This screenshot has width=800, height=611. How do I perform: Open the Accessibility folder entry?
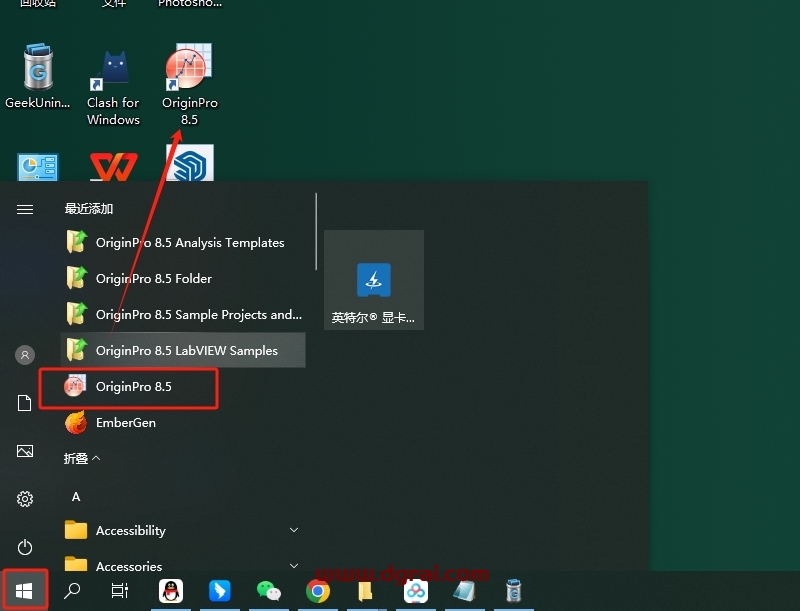tap(183, 530)
